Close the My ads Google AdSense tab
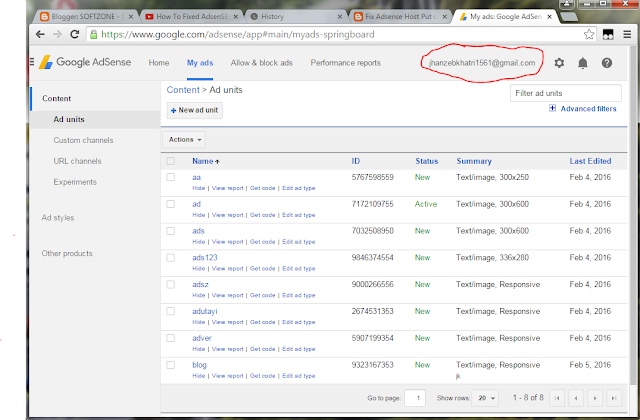Screen dimensions: 640x420 549,17
